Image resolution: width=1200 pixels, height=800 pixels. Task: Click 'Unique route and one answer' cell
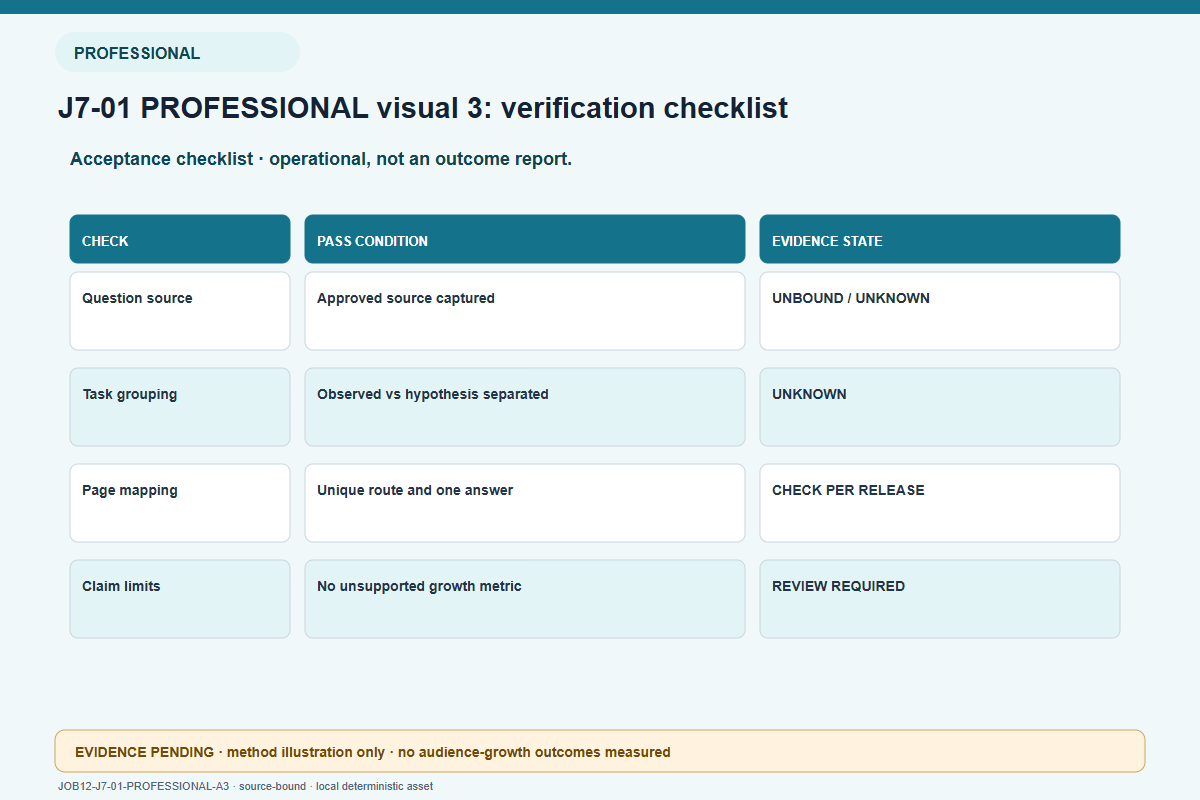click(x=525, y=503)
